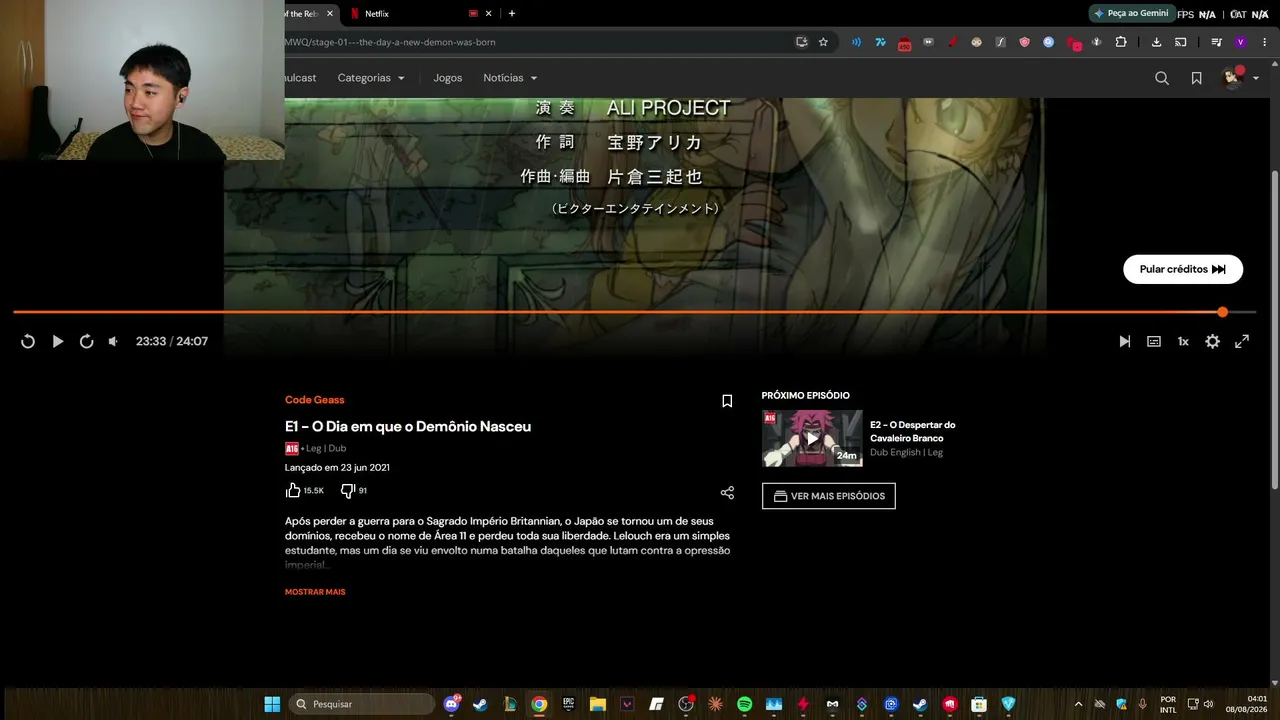Close the Code Geass browser tab
Screen dimensions: 1280x720
pyautogui.click(x=330, y=14)
